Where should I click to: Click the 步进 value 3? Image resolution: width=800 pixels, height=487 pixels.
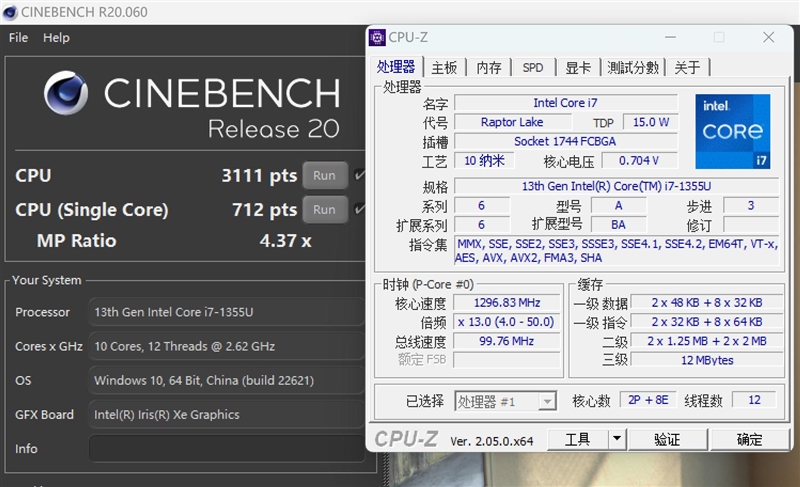tap(751, 206)
